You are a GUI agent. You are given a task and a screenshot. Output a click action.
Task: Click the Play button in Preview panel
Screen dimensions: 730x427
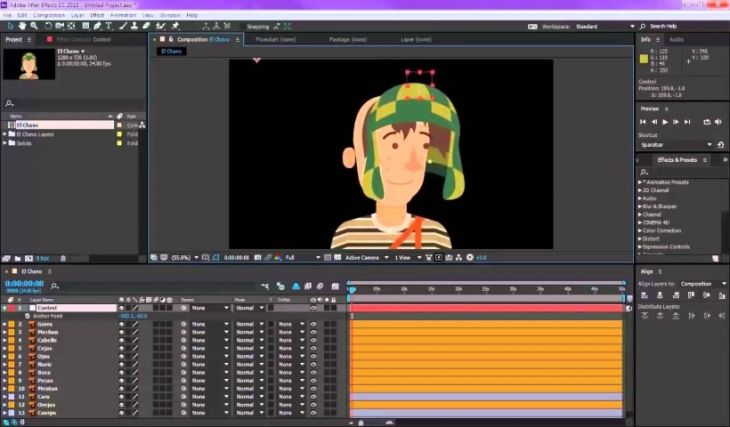665,122
